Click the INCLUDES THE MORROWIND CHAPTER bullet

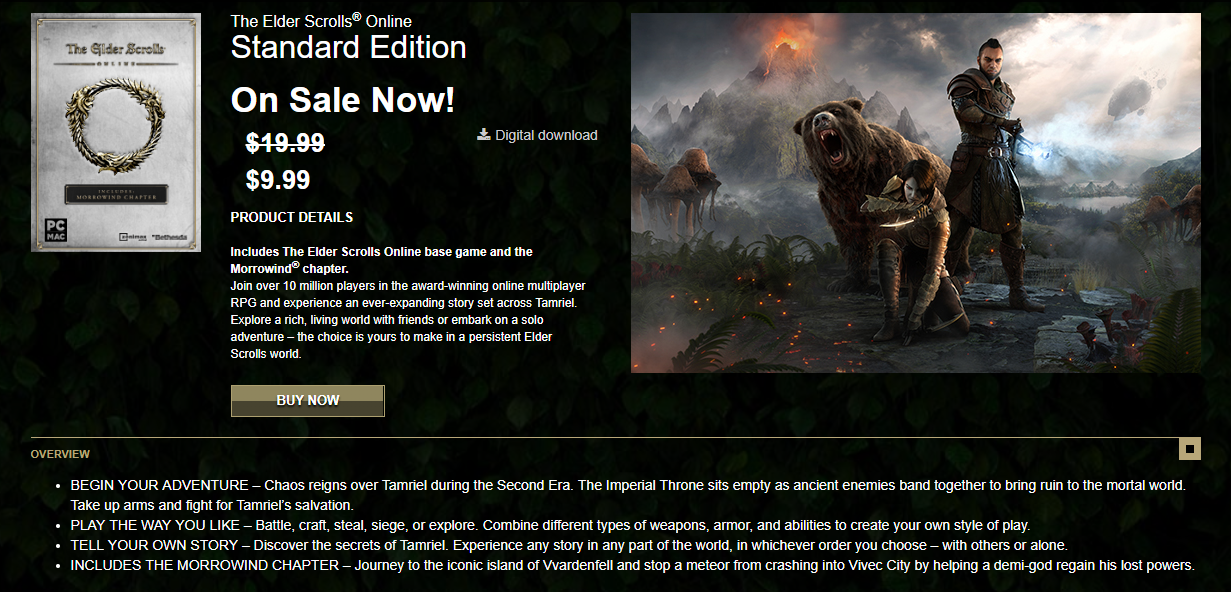click(x=632, y=565)
